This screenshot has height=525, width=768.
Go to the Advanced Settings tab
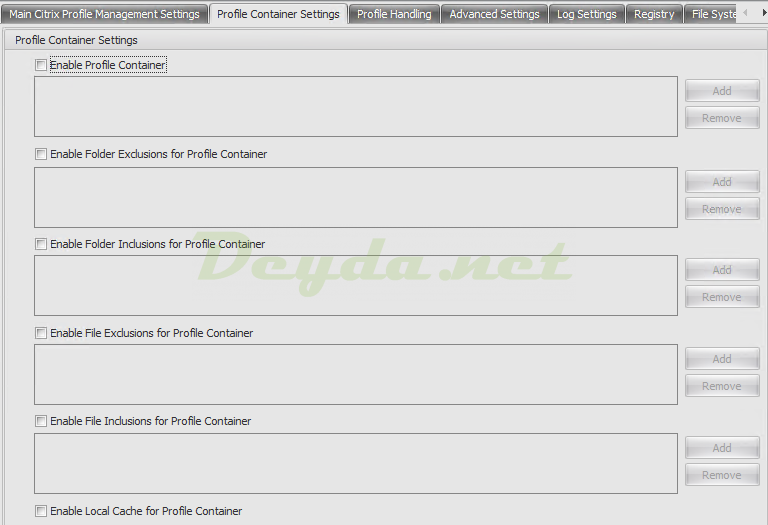point(494,14)
